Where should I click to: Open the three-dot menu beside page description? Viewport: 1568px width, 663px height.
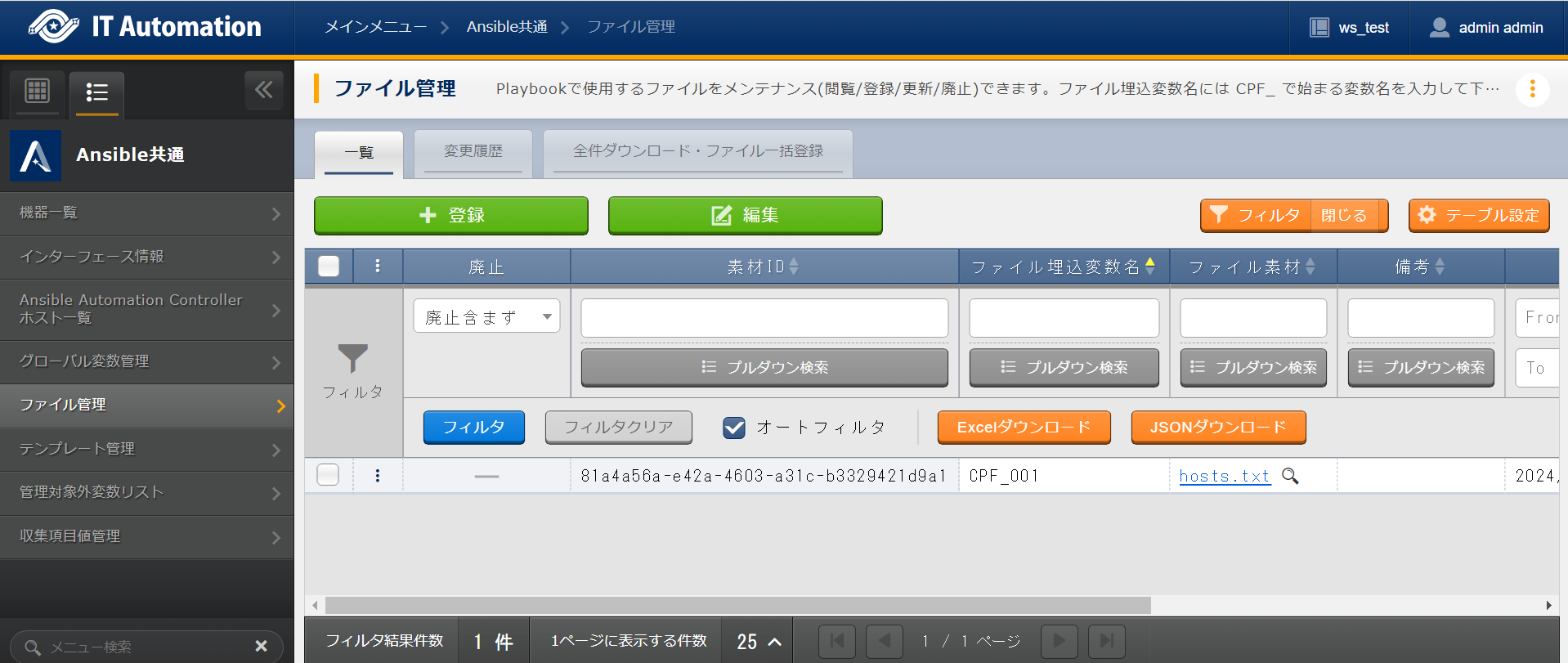1532,88
